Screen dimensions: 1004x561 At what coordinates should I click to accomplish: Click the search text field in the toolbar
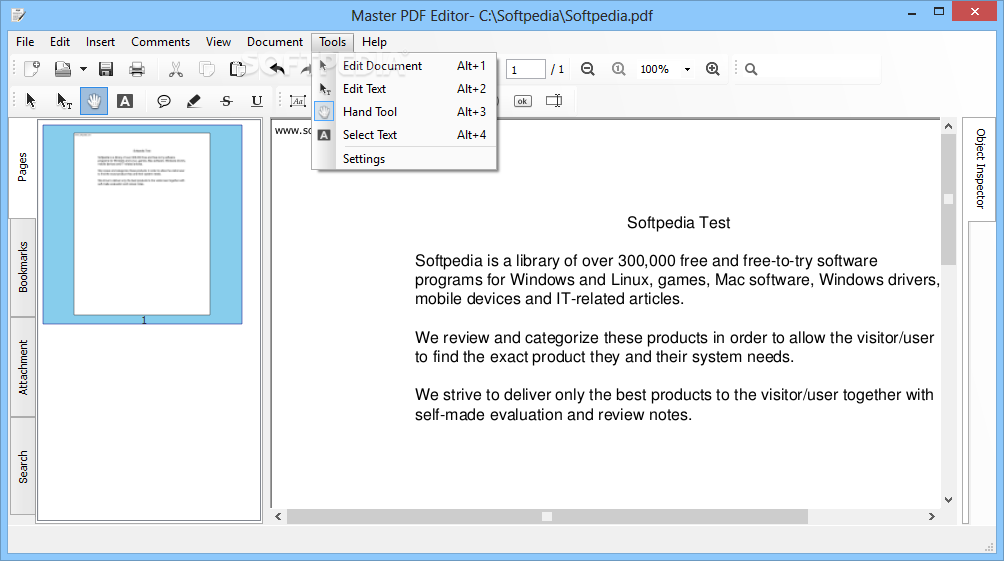[820, 69]
